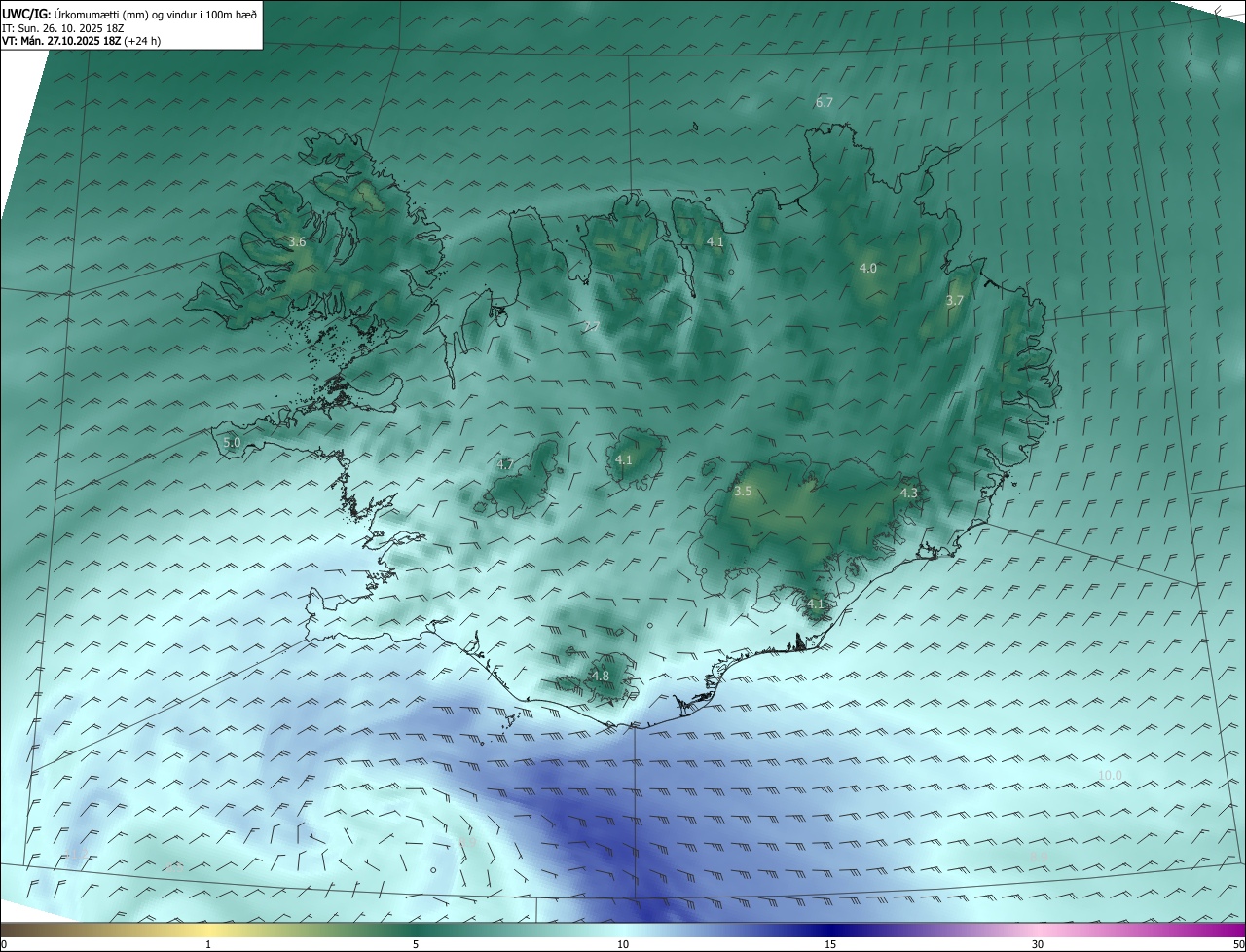This screenshot has width=1246, height=952.
Task: Select the 3.5 label on Vatnajökull glacier
Action: [x=743, y=492]
